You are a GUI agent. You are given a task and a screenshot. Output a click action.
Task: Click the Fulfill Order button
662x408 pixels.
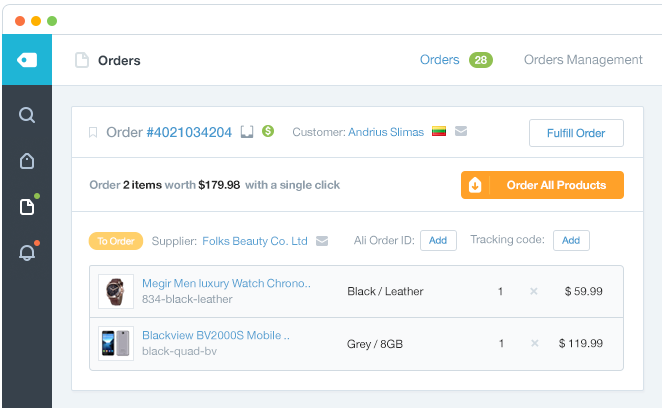click(x=576, y=133)
